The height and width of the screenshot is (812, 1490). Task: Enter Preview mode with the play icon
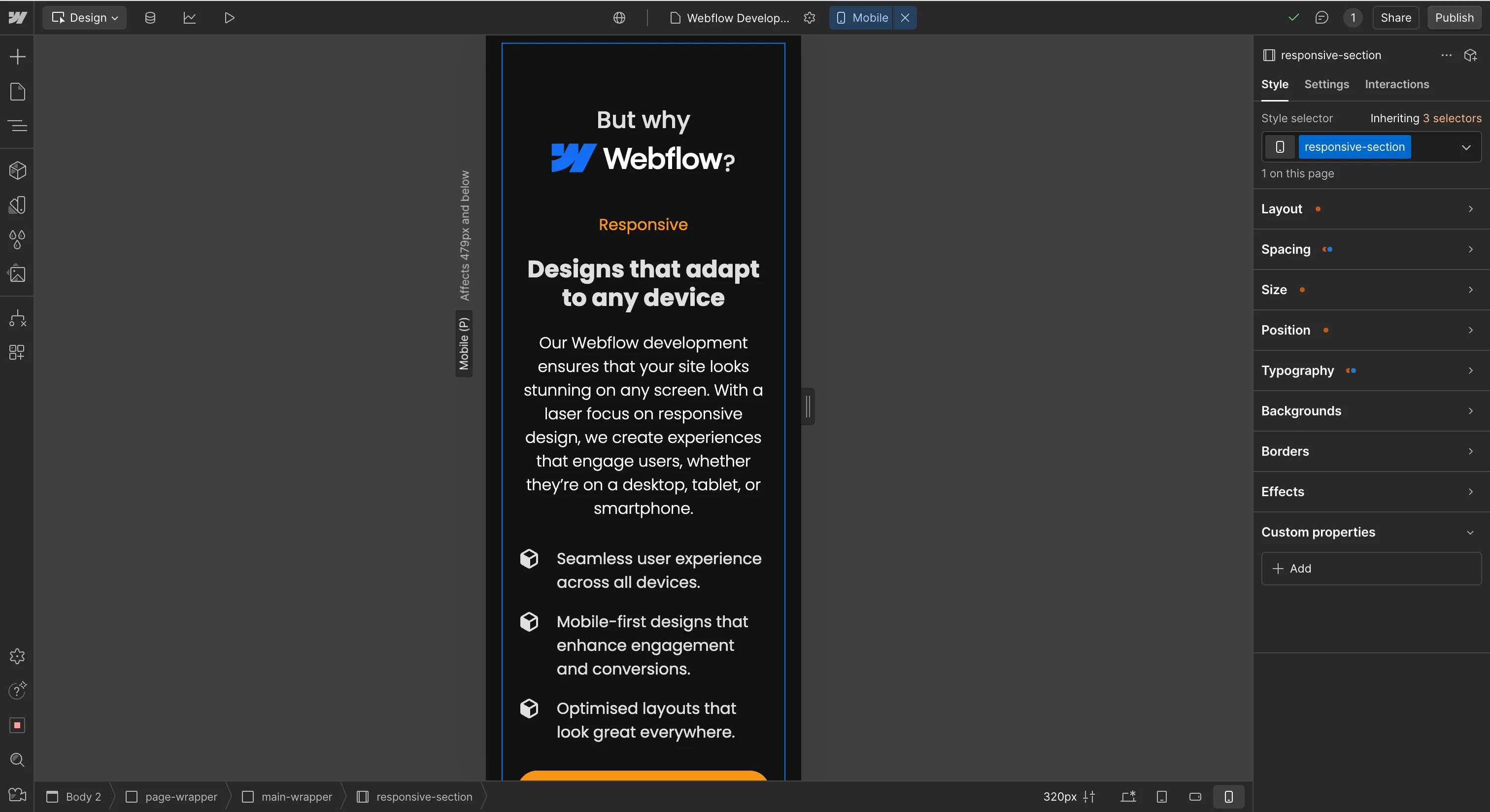[x=229, y=17]
